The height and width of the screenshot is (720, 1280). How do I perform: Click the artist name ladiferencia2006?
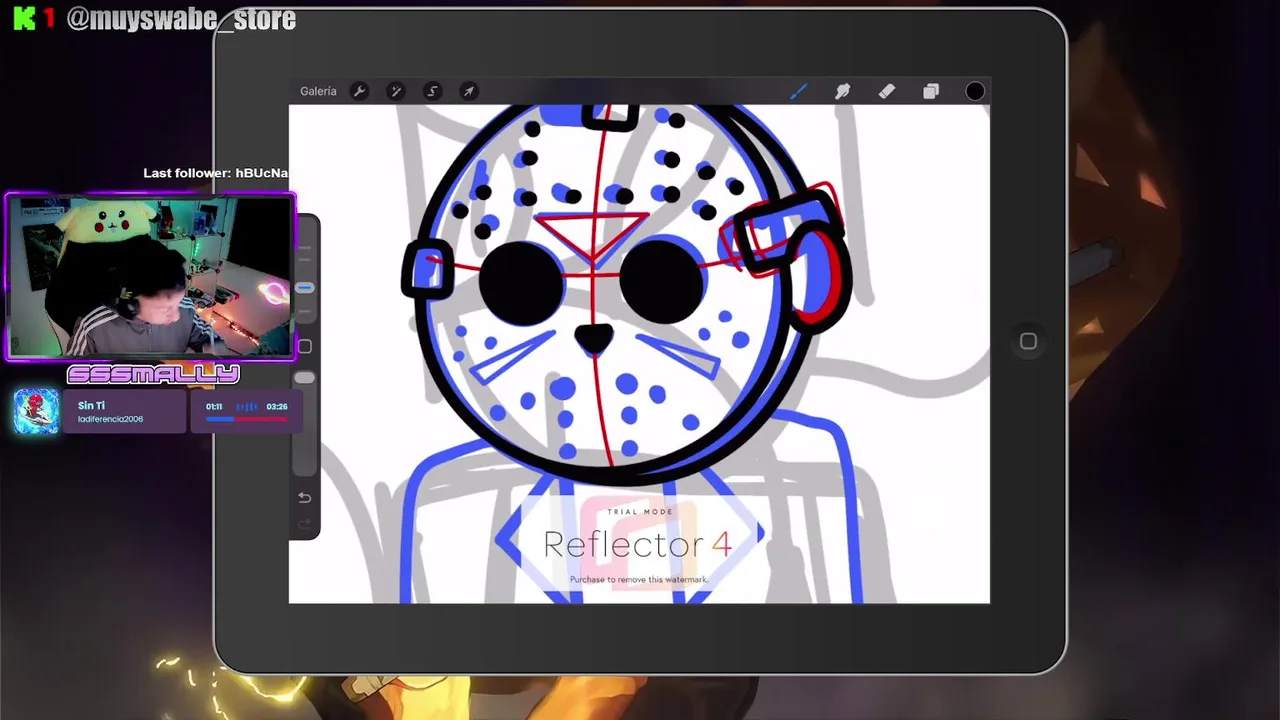pos(110,419)
